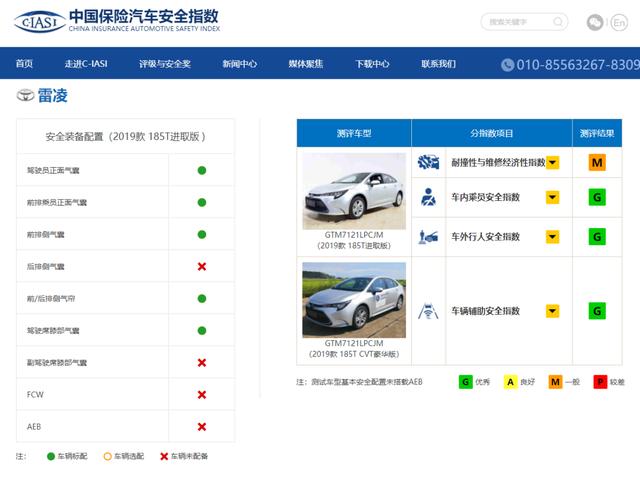Click the 车外行人安全指数 label

pyautogui.click(x=485, y=237)
